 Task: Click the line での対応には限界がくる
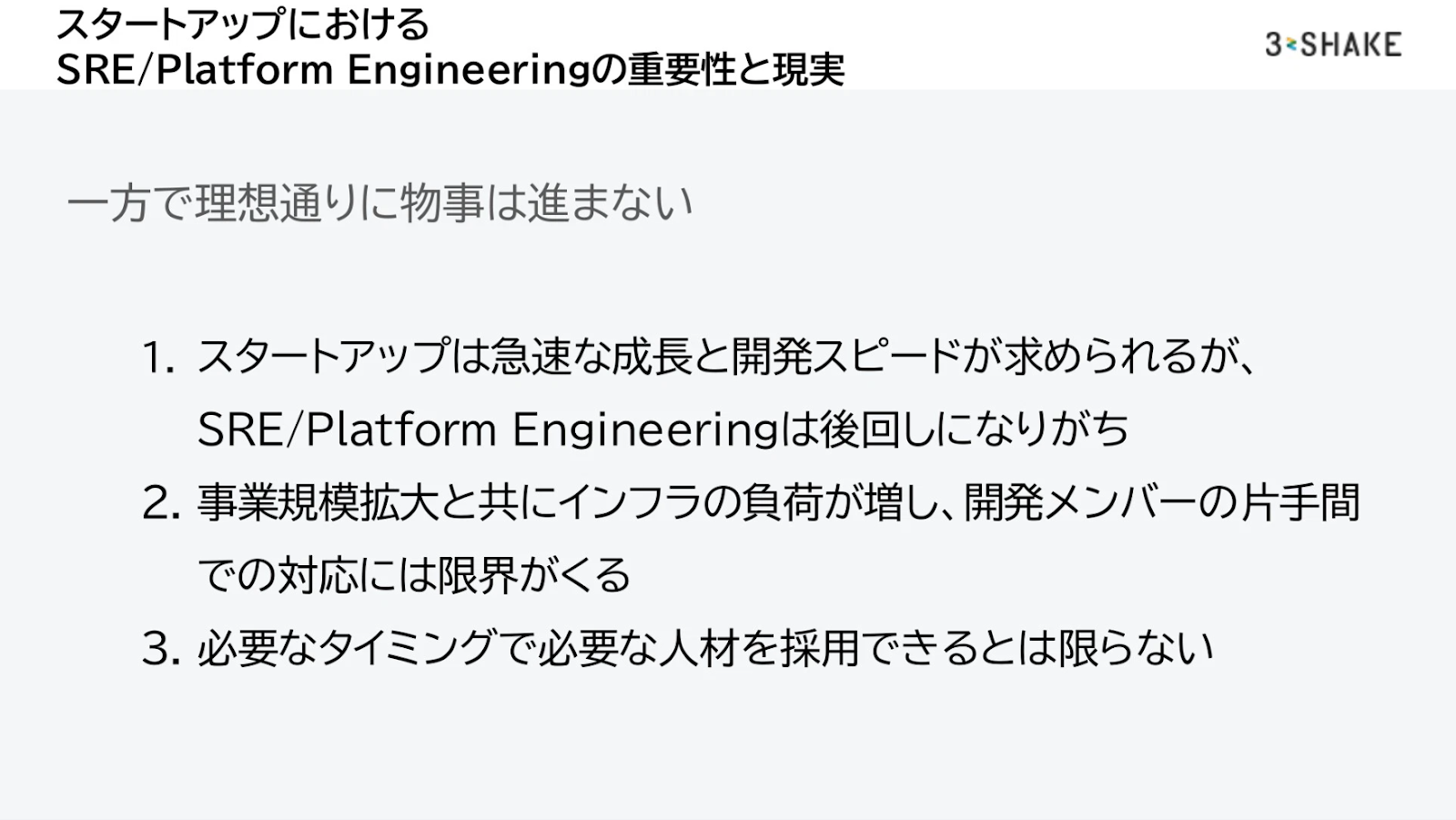coord(414,575)
